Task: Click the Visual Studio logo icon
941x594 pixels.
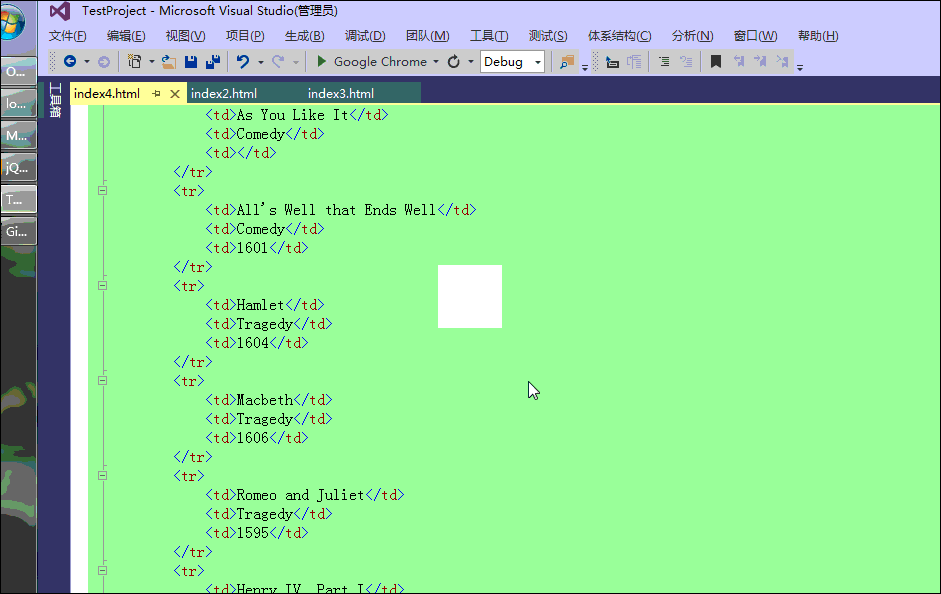Action: (x=59, y=11)
